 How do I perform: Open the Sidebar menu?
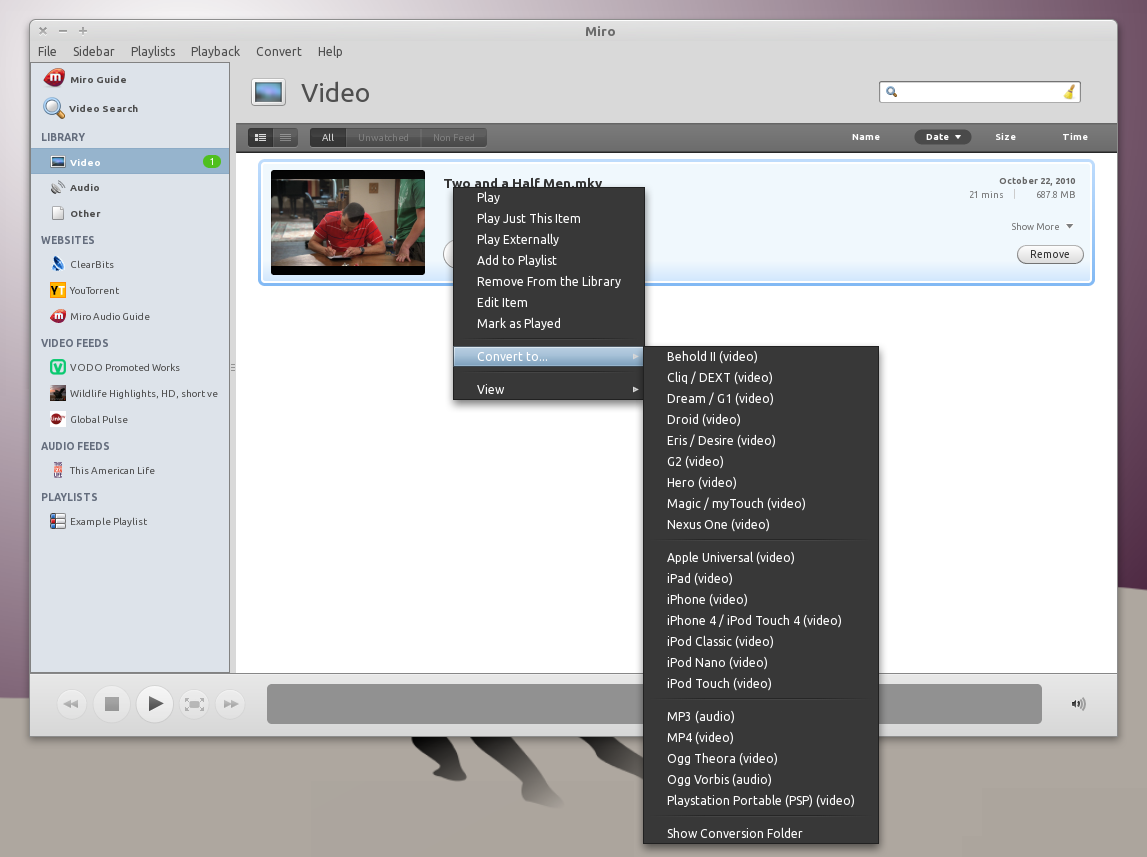pos(94,51)
